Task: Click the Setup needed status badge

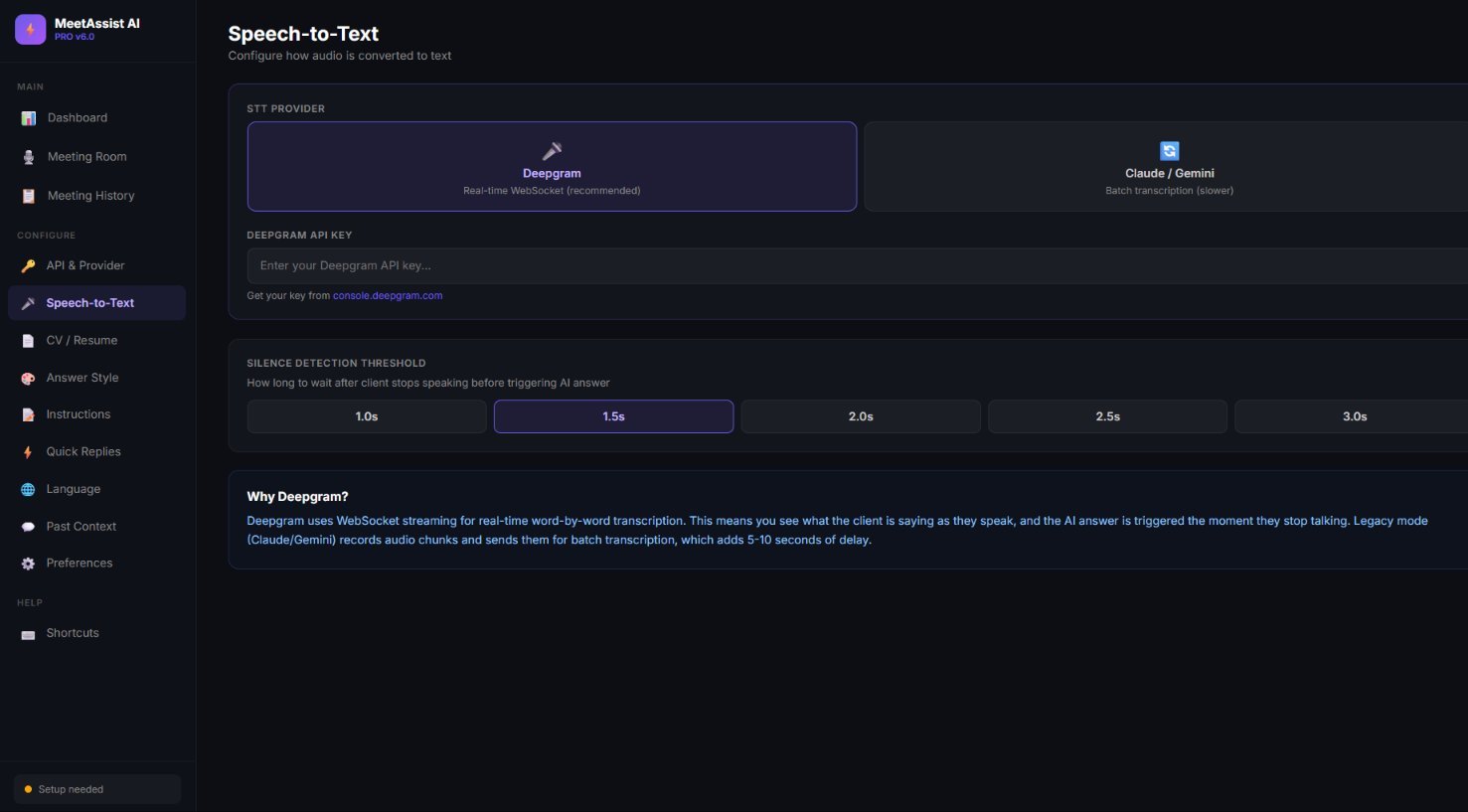Action: pyautogui.click(x=97, y=789)
